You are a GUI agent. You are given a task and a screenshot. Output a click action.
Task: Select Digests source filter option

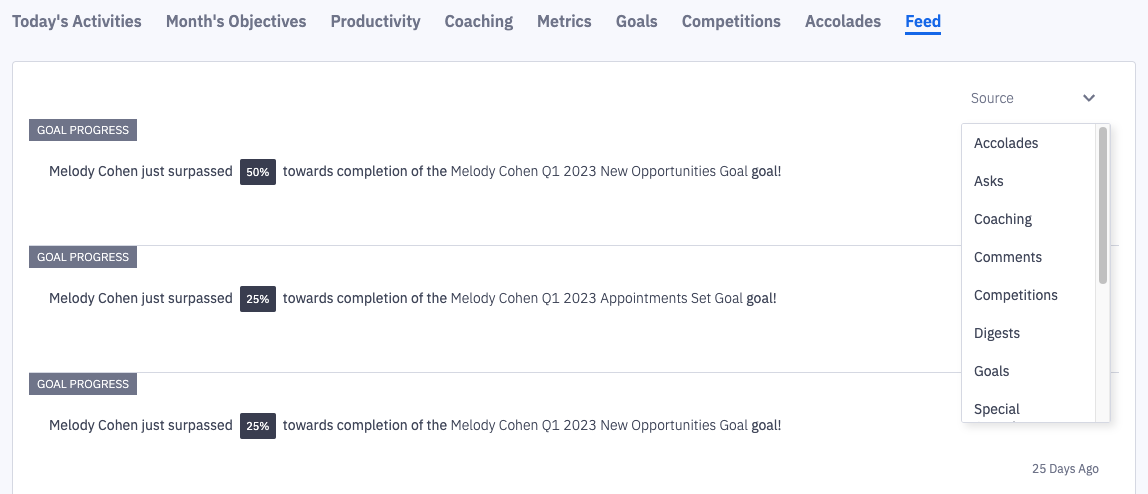[997, 333]
